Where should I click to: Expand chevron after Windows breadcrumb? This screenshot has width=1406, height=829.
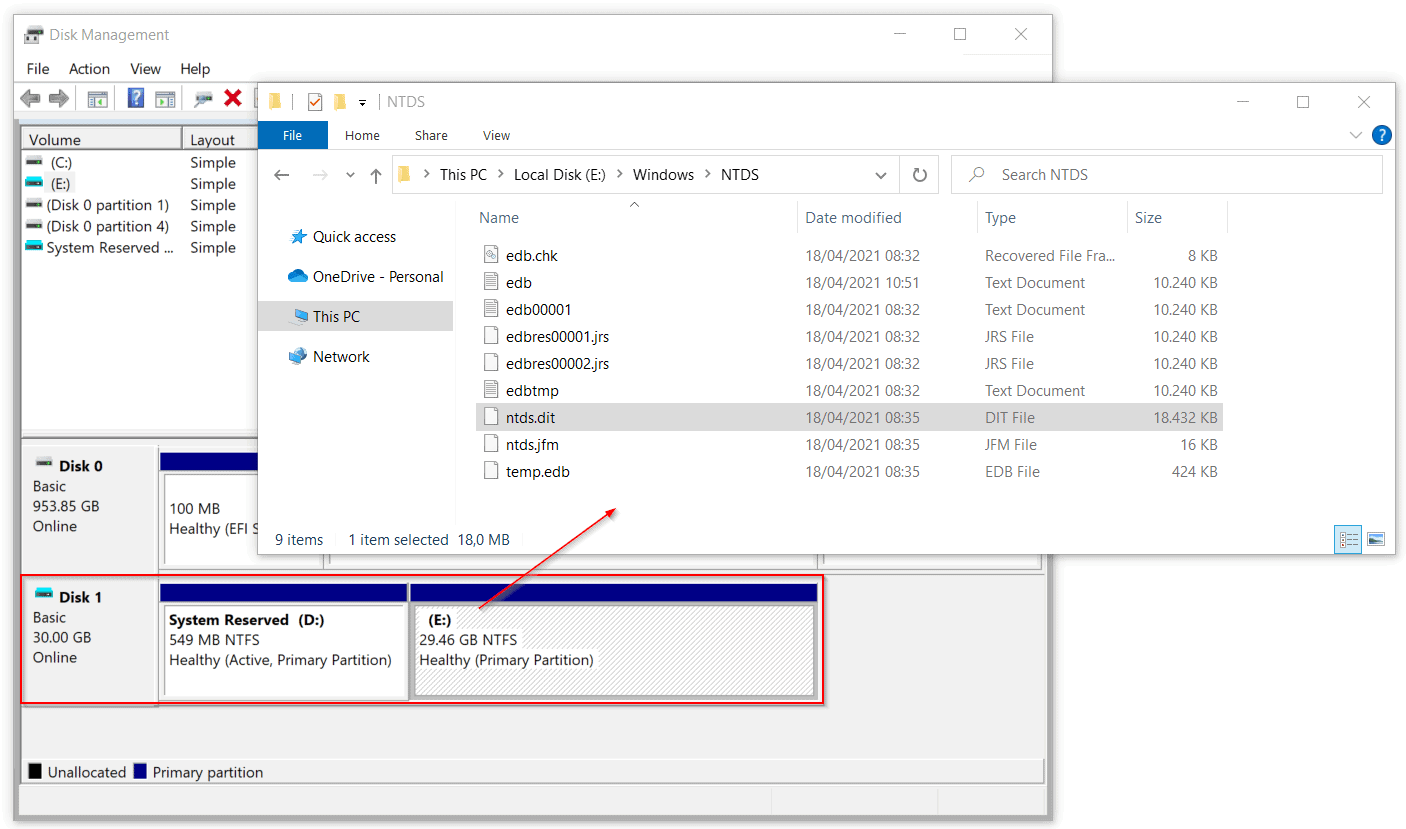[707, 175]
